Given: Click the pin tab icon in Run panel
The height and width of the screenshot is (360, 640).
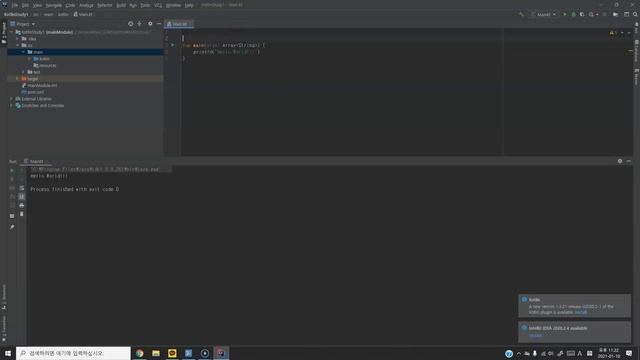Looking at the screenshot, I should (12, 227).
